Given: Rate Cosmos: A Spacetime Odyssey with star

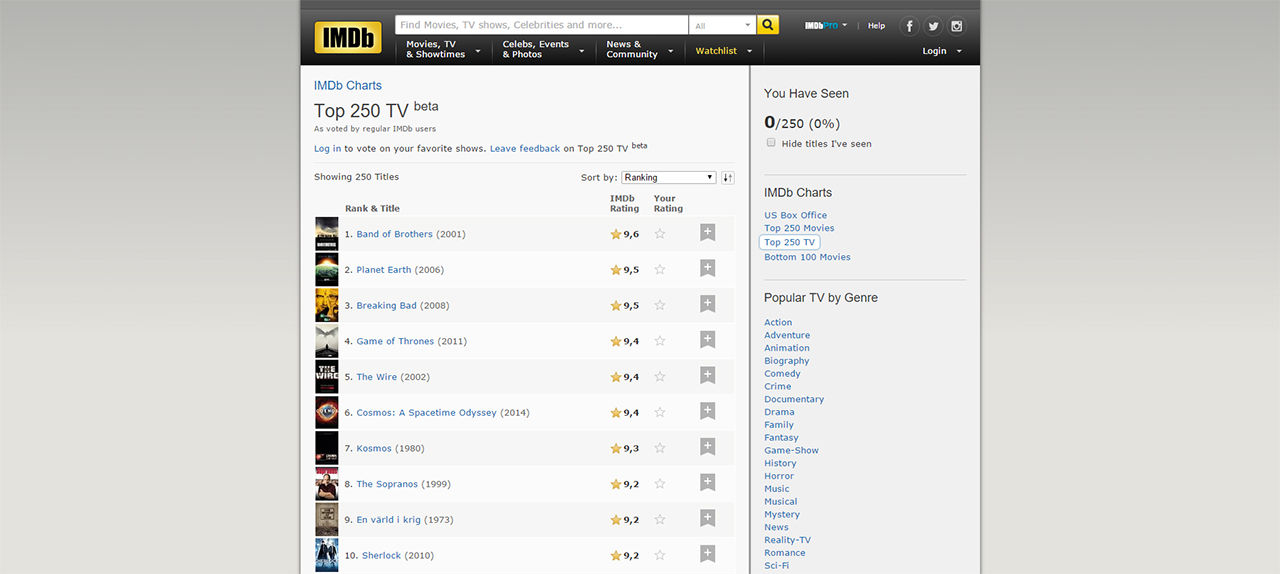Looking at the screenshot, I should 660,412.
